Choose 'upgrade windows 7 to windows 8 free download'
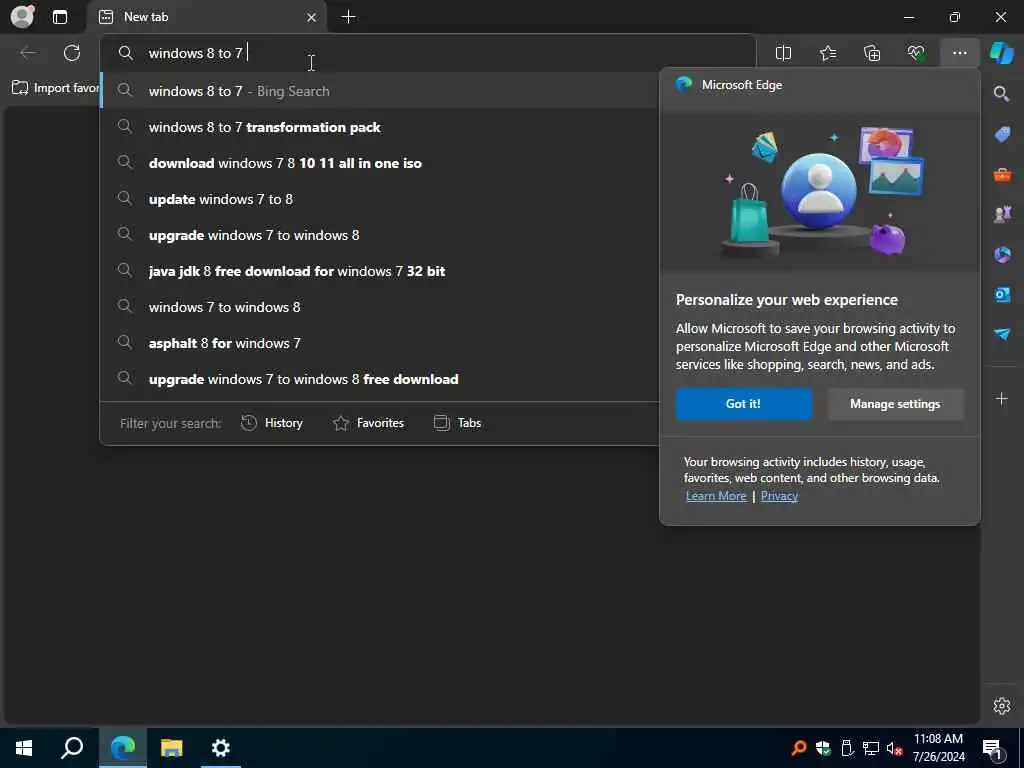 click(x=379, y=379)
